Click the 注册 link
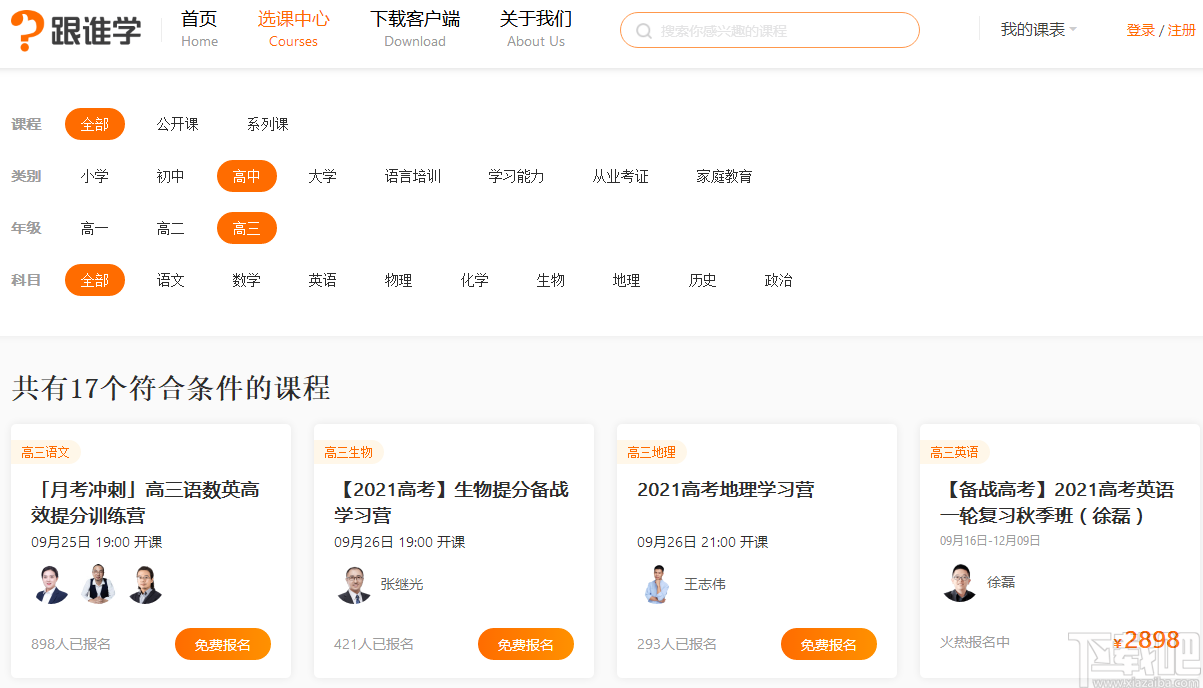Viewport: 1203px width, 688px height. [1182, 30]
